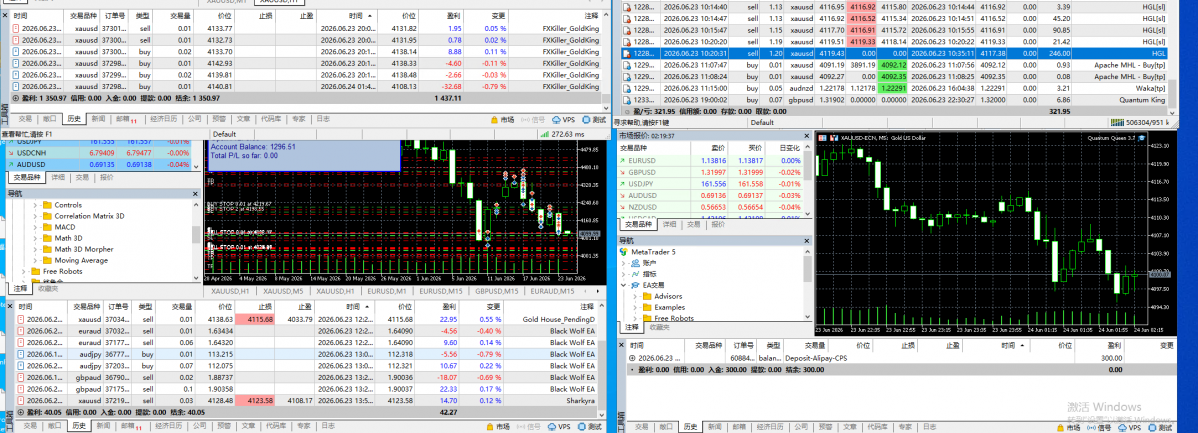Select XAUUSD,M5 chart tab
1198x433 pixels.
pyautogui.click(x=283, y=291)
